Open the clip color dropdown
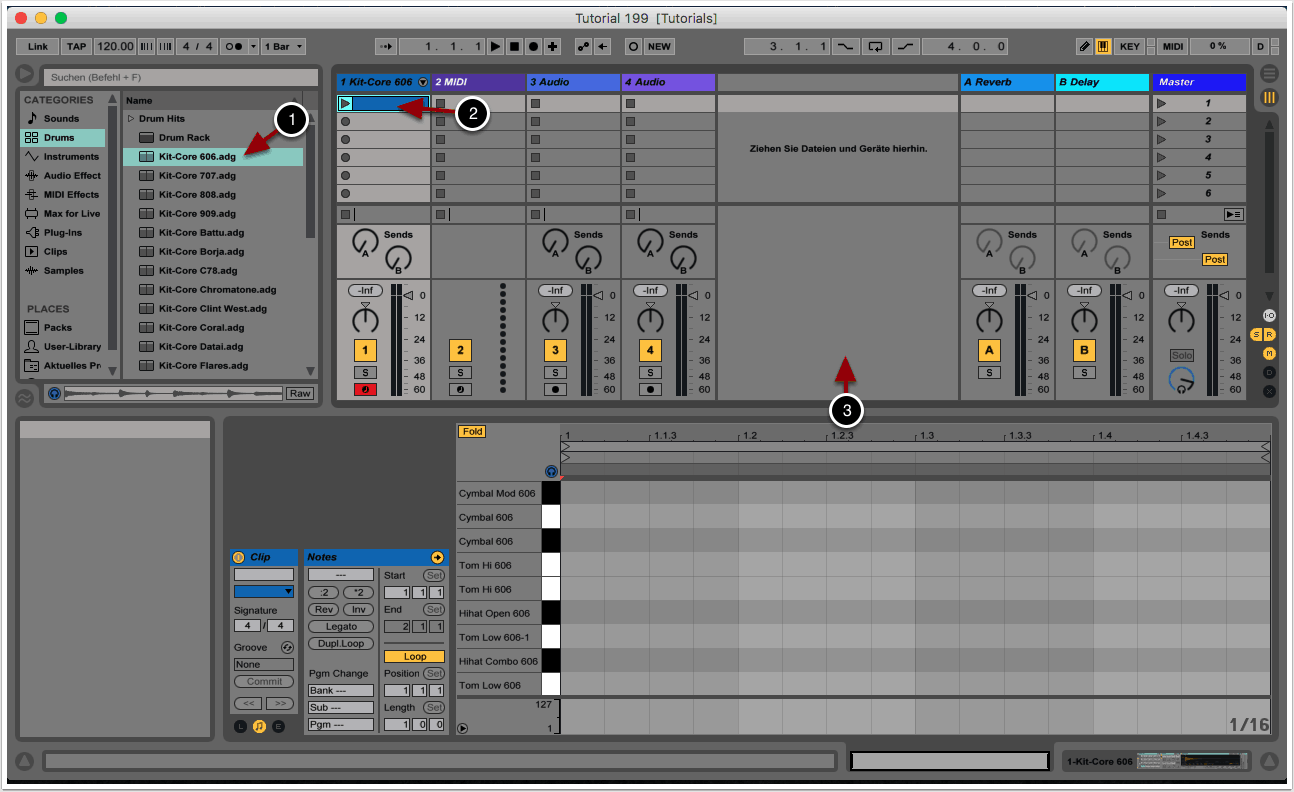 point(264,591)
